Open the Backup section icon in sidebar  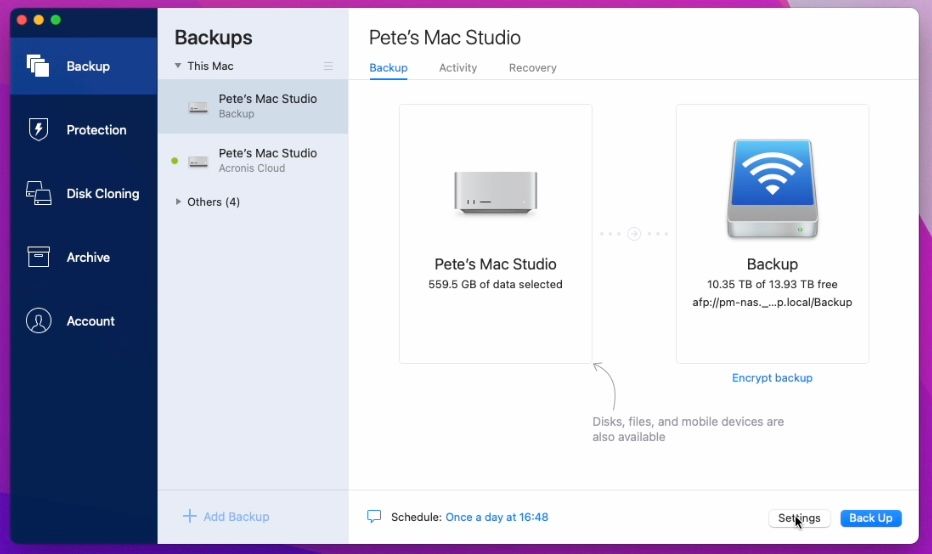click(x=38, y=65)
